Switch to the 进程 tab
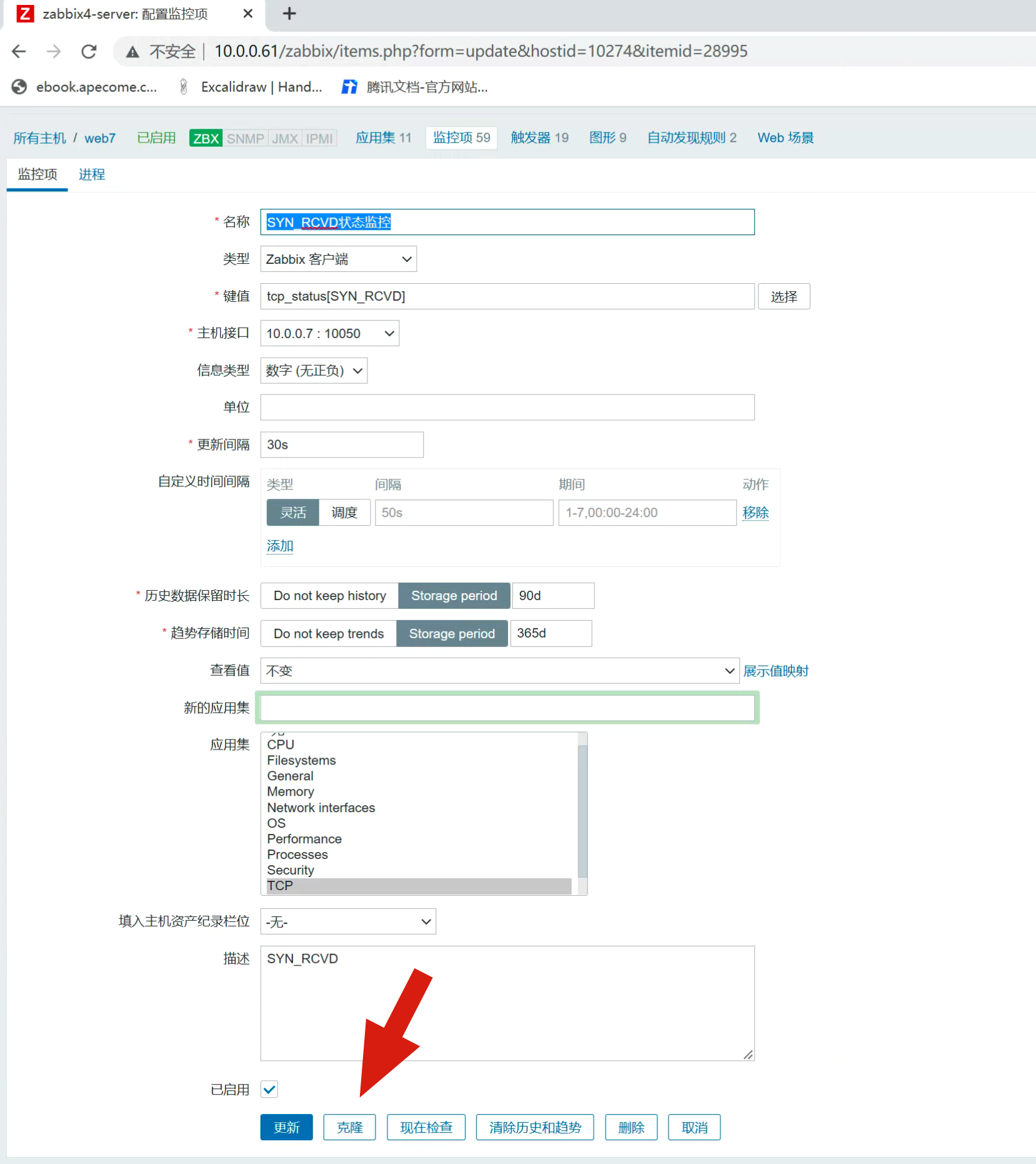 pos(92,174)
